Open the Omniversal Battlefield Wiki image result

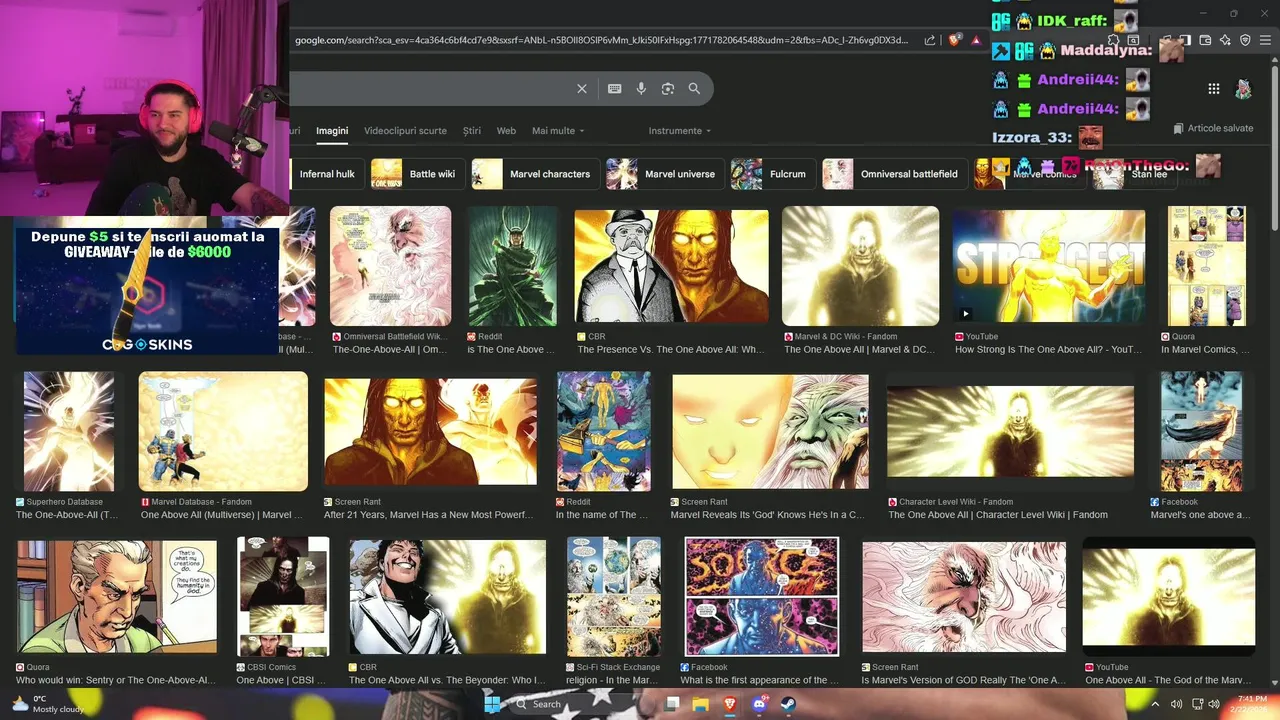[390, 266]
